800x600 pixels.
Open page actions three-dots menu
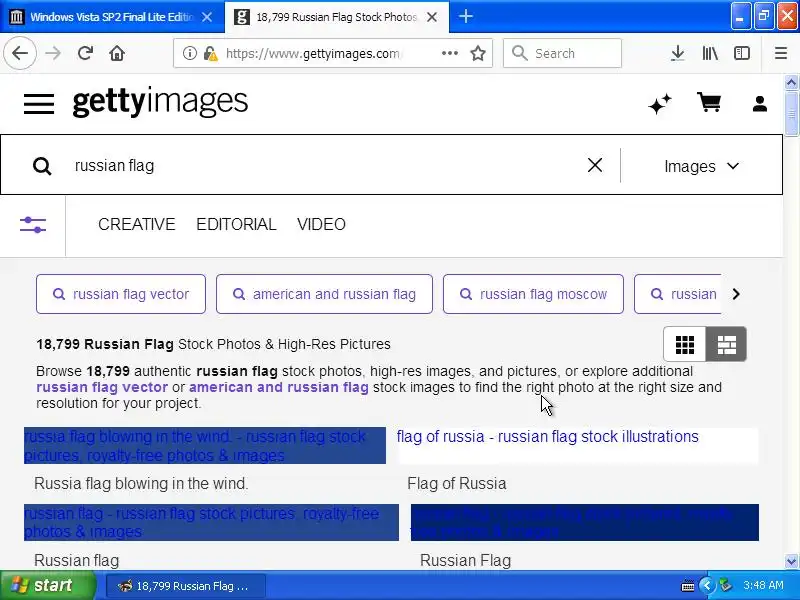tap(449, 53)
